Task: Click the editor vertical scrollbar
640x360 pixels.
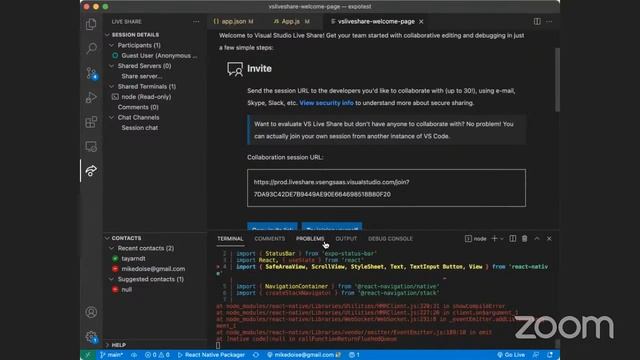Action: [x=557, y=80]
